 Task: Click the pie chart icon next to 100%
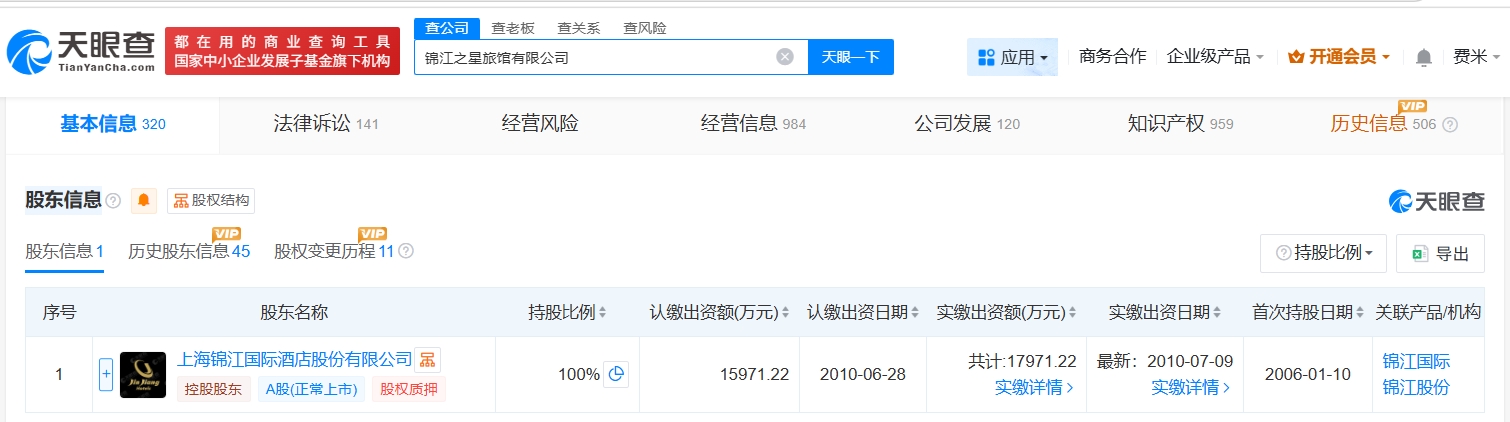click(616, 374)
